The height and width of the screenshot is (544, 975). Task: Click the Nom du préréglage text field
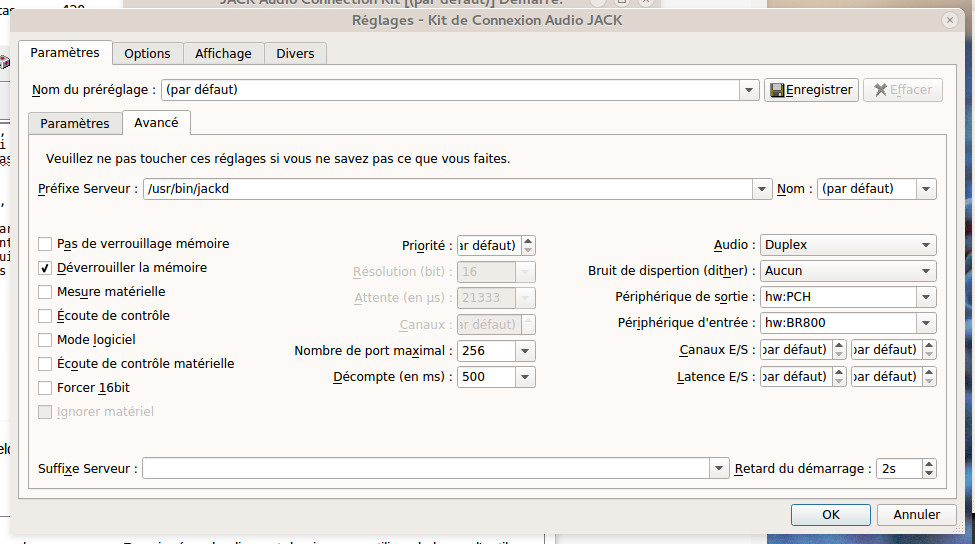tap(450, 90)
